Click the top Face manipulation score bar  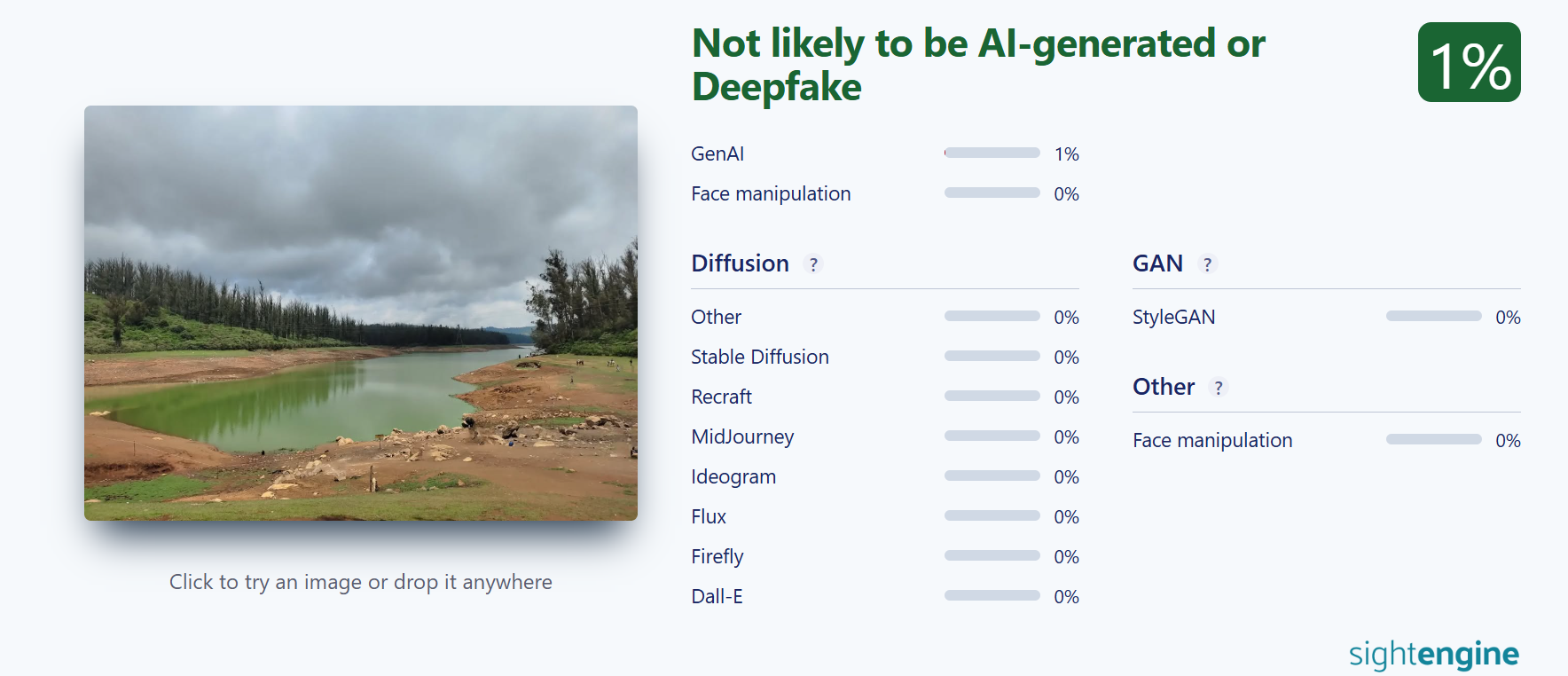click(992, 193)
